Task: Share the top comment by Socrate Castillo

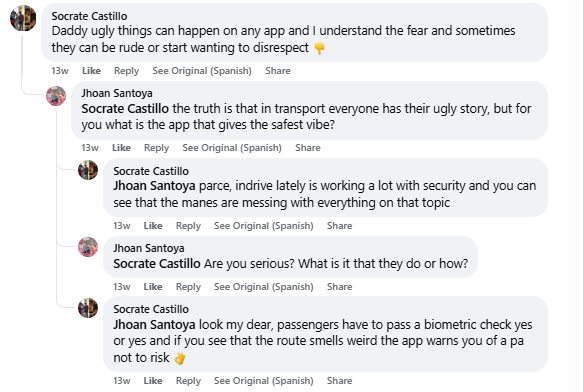Action: pos(278,71)
